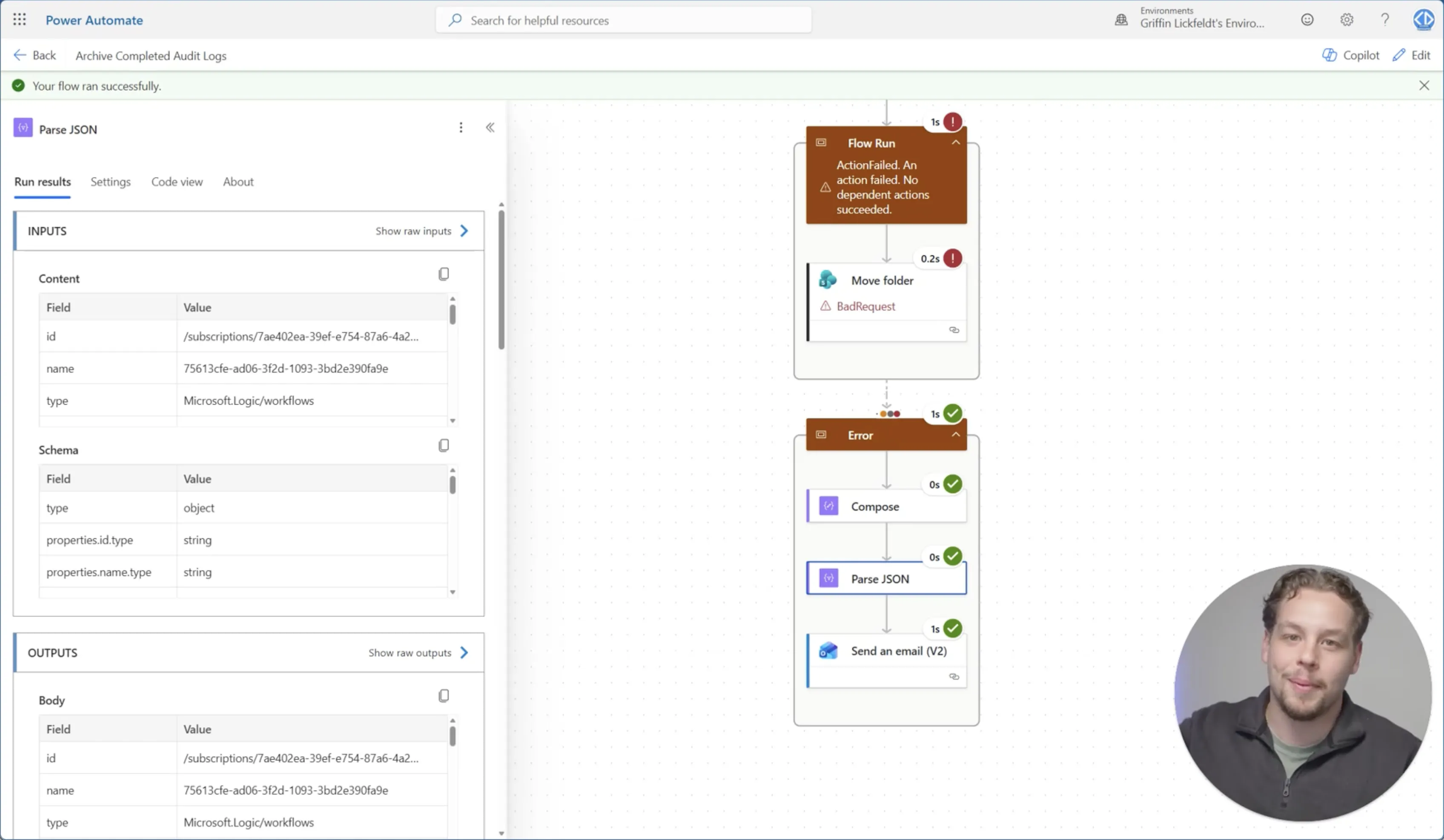1444x840 pixels.
Task: Click the Content id subscriptions value
Action: [301, 336]
